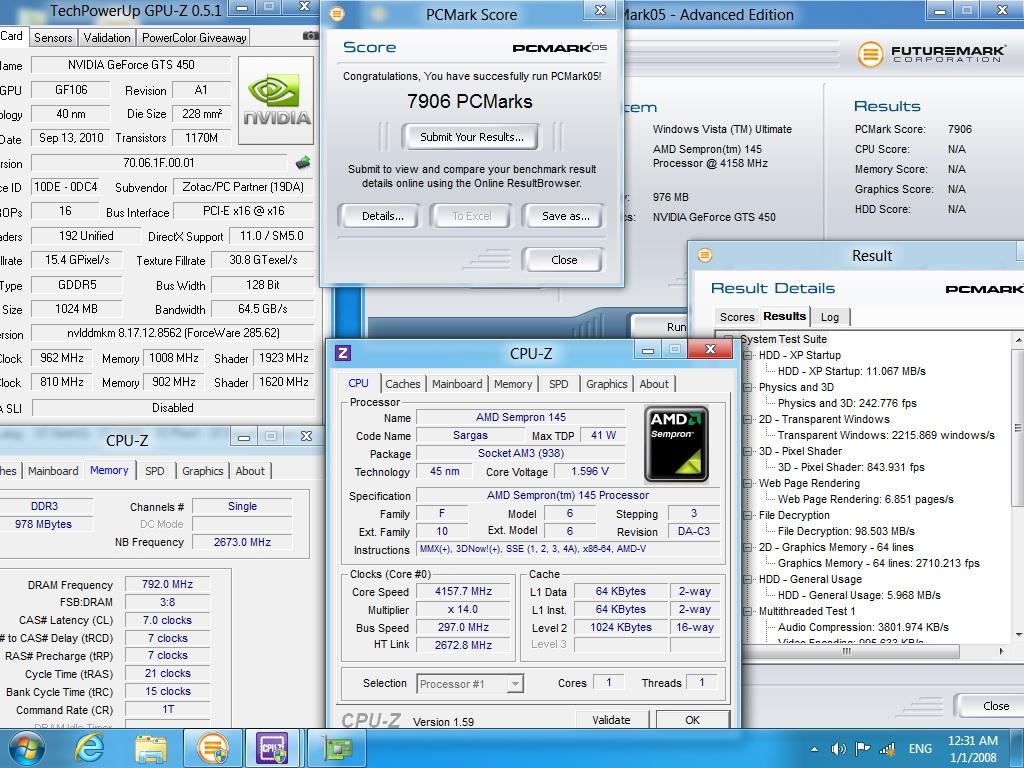The height and width of the screenshot is (768, 1024).
Task: Select 'Audio Compression: 3801.974 KB/s' row
Action: coord(863,628)
